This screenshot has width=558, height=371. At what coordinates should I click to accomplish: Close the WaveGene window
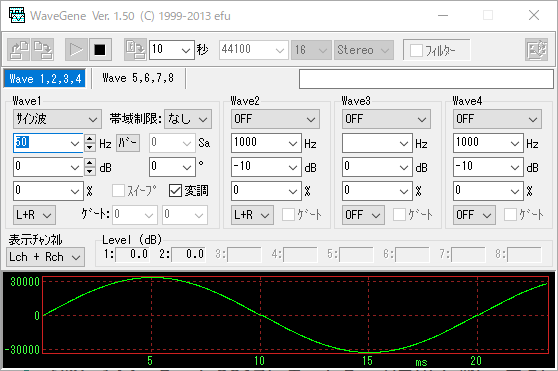click(x=534, y=15)
